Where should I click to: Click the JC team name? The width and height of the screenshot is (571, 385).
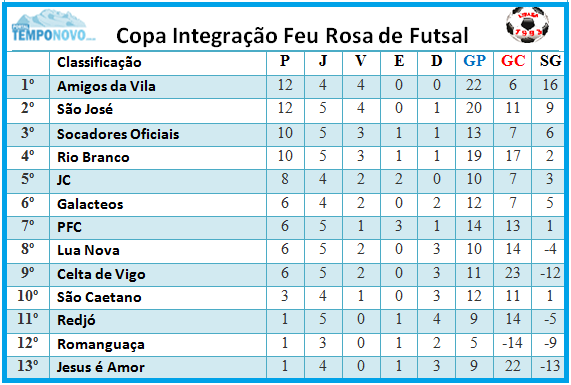[x=64, y=180]
